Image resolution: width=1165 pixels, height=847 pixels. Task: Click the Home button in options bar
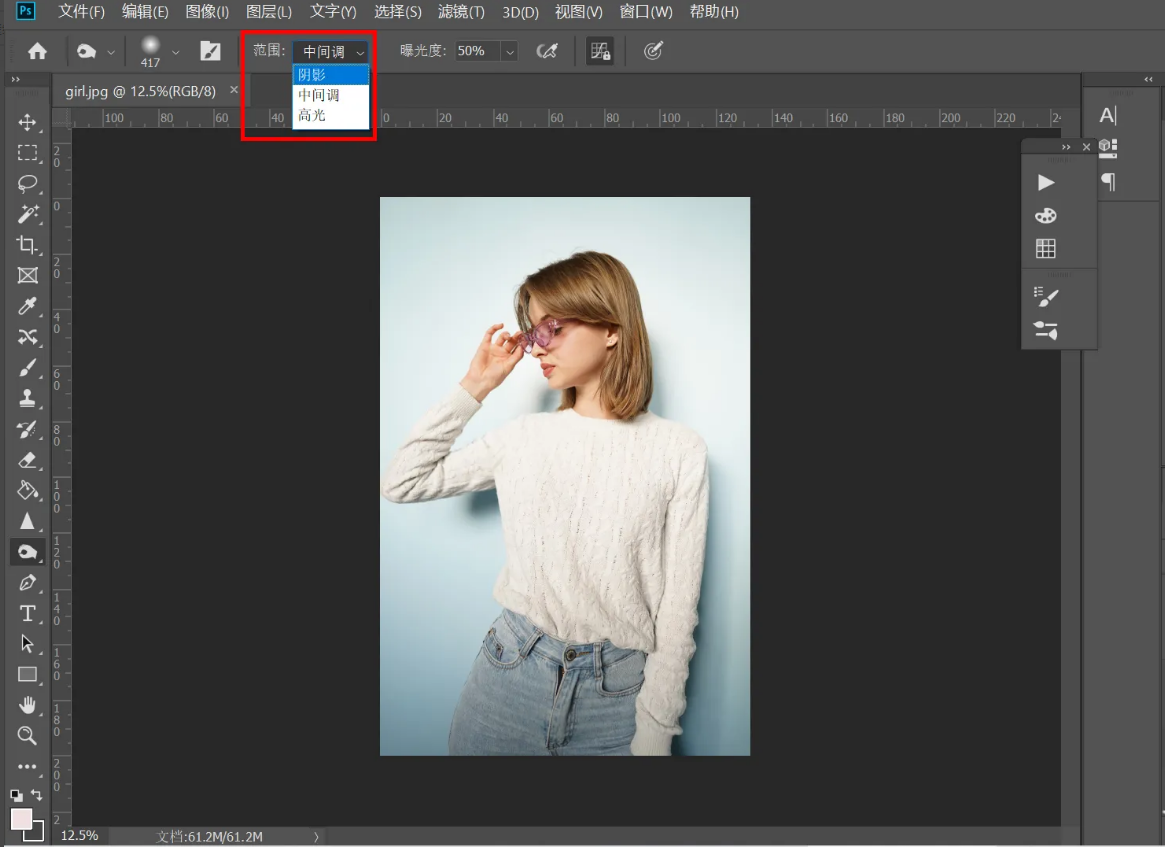point(37,51)
